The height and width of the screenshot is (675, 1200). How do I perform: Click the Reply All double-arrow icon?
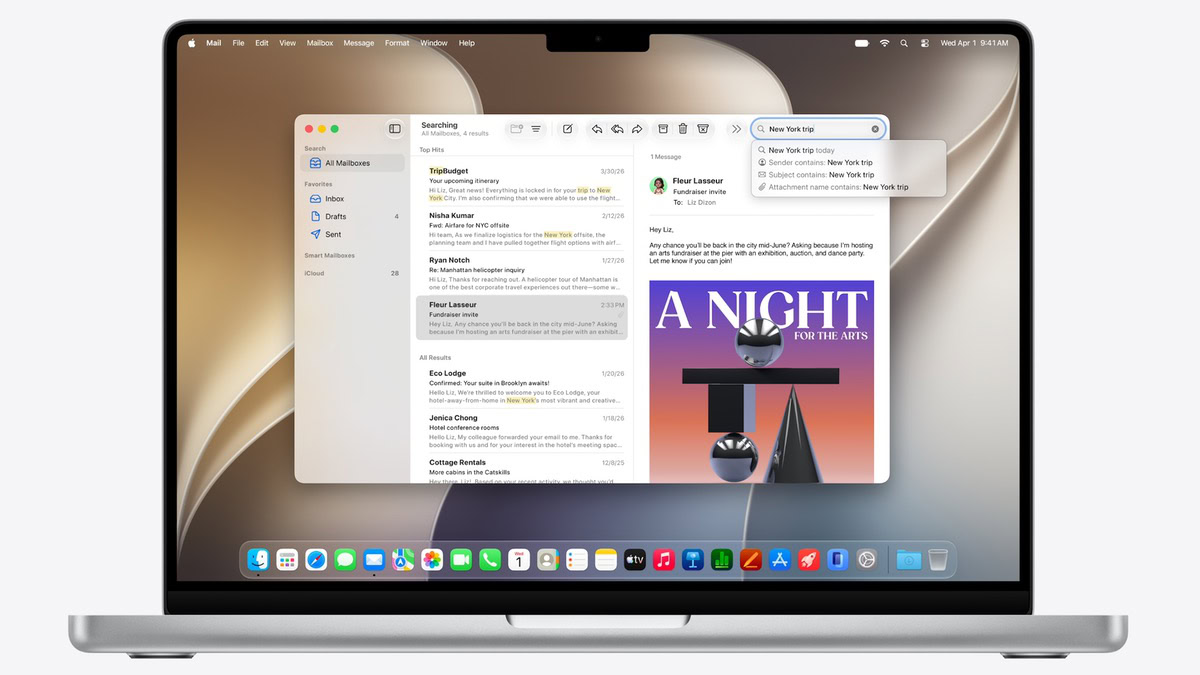point(617,129)
